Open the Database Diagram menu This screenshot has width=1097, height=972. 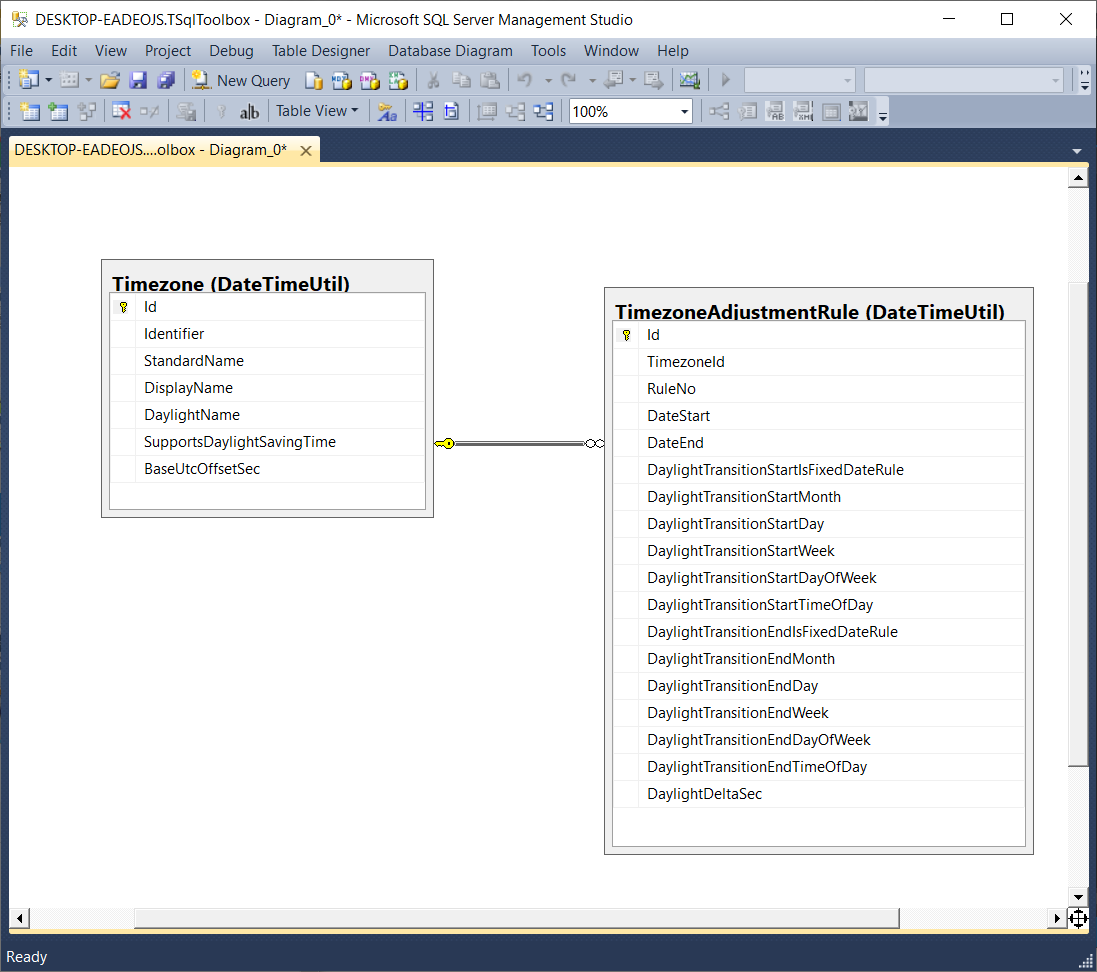(450, 50)
